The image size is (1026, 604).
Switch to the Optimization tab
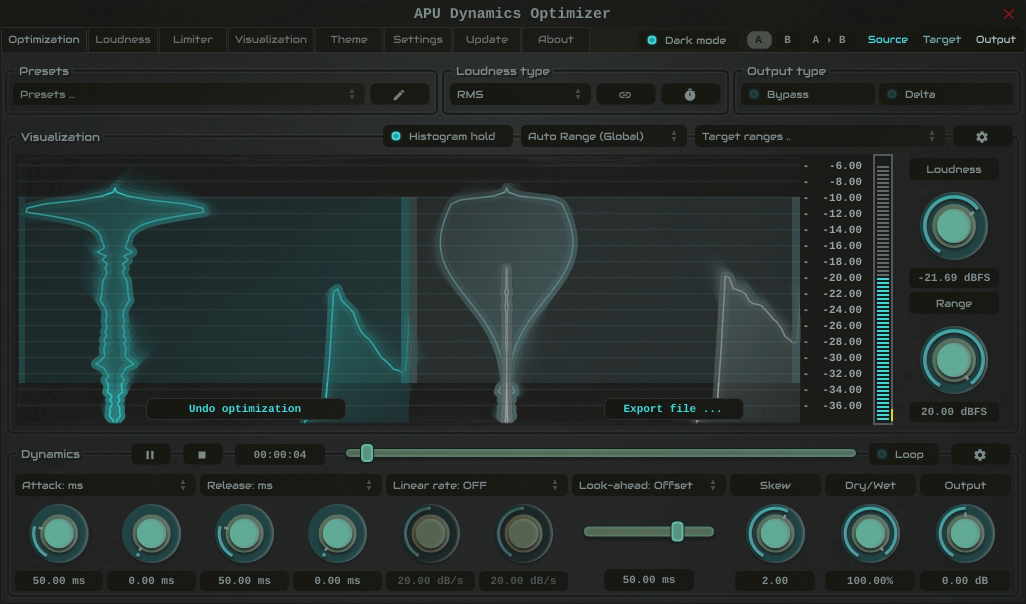[x=44, y=40]
